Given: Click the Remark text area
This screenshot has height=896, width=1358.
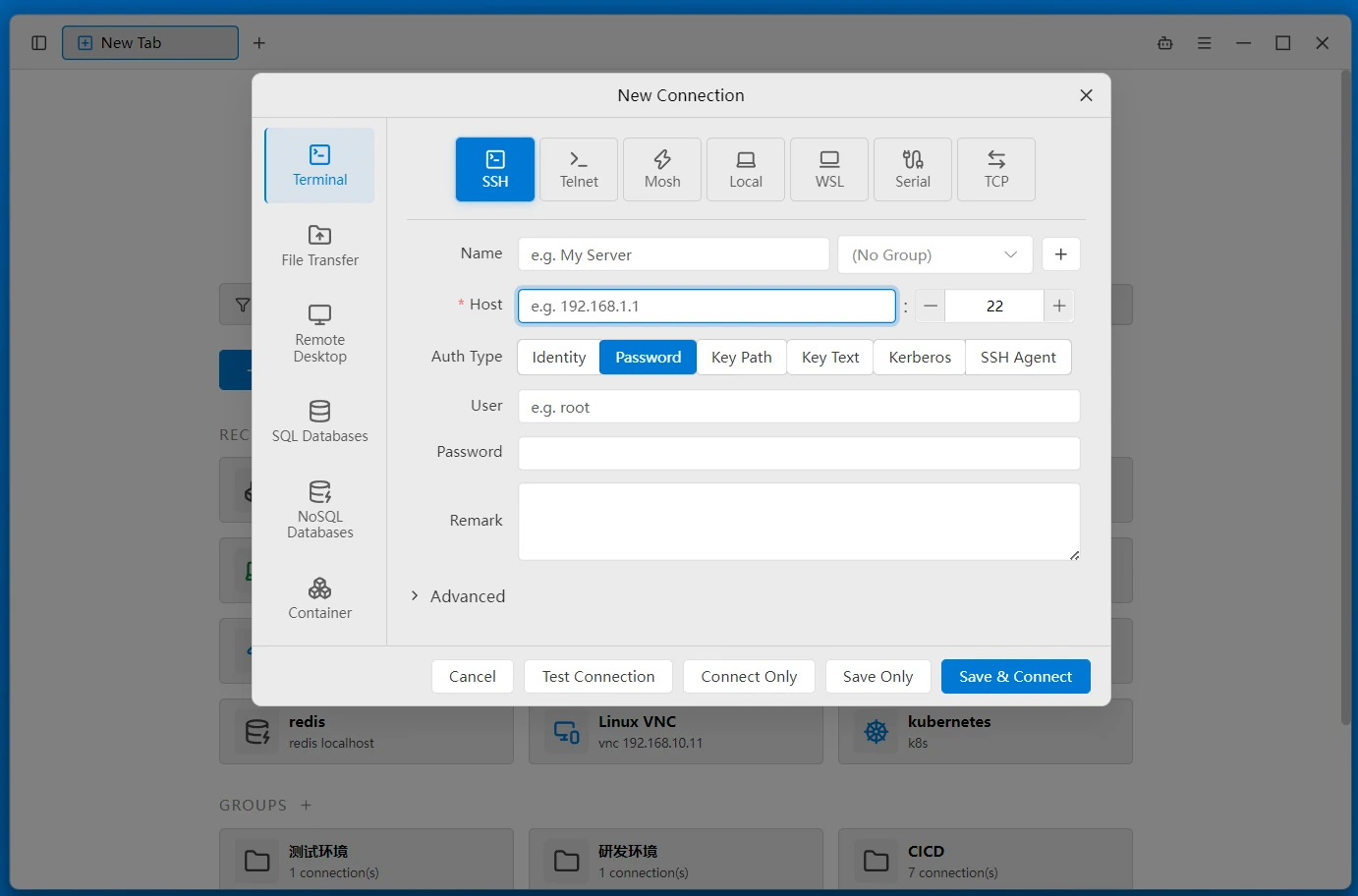Looking at the screenshot, I should click(799, 522).
